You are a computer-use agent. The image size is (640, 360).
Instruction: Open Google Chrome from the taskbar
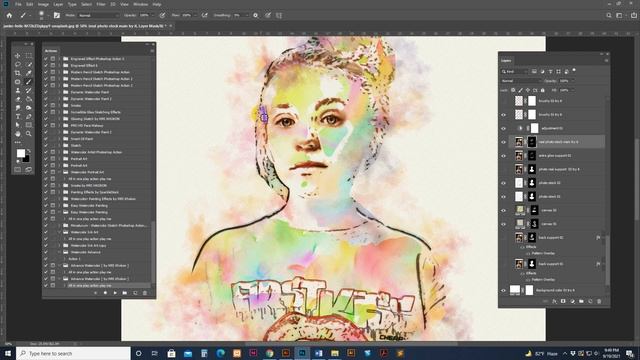pyautogui.click(x=269, y=353)
